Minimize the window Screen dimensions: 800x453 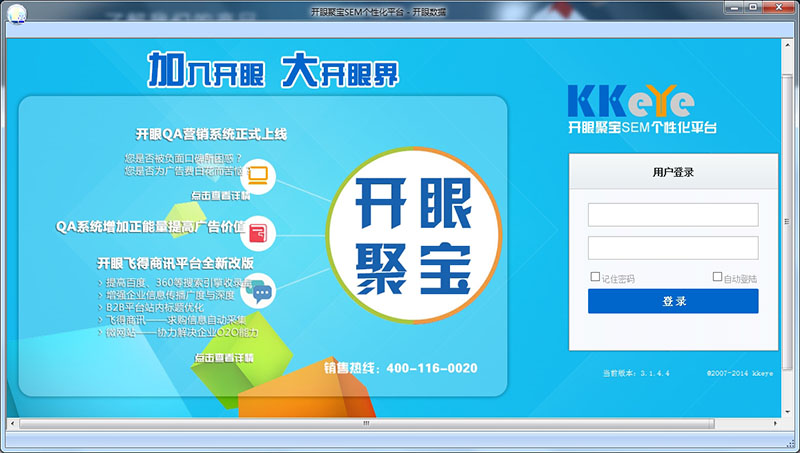(x=735, y=8)
